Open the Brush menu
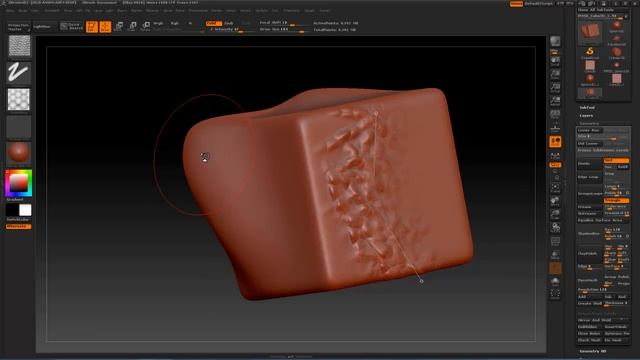The width and height of the screenshot is (640, 360). (23, 11)
